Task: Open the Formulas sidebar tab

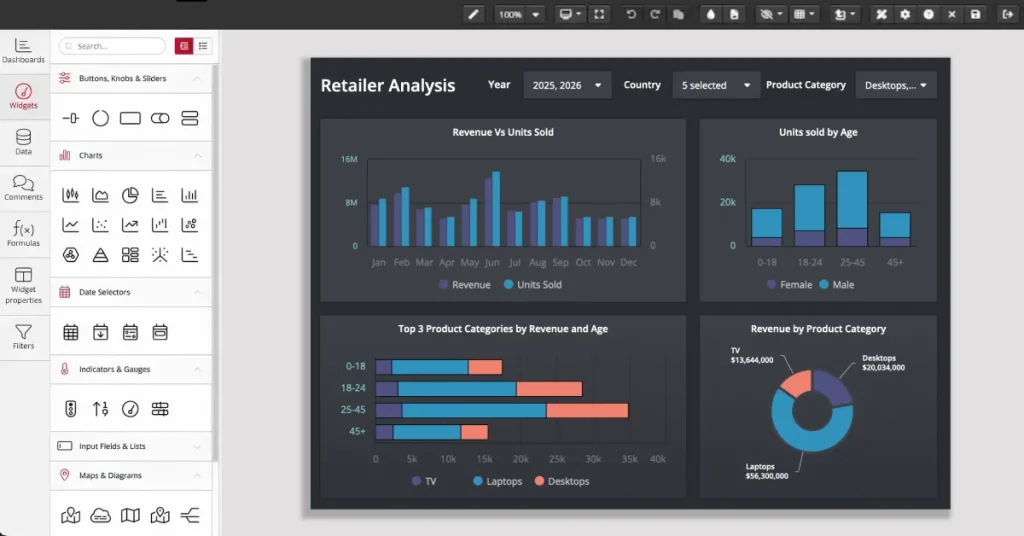Action: [24, 234]
